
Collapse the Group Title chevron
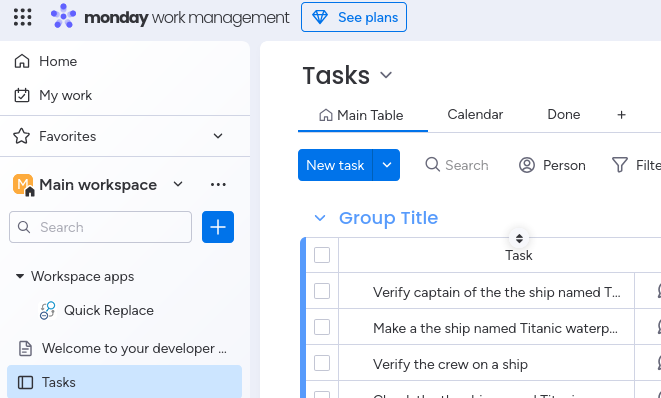point(320,218)
